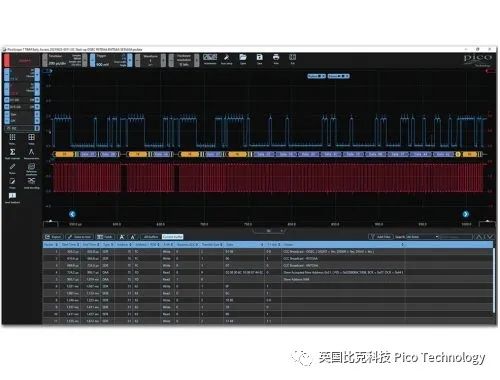Viewport: 500px width, 380px height.
Task: Go to previous waveform with minus button
Action: click(138, 60)
